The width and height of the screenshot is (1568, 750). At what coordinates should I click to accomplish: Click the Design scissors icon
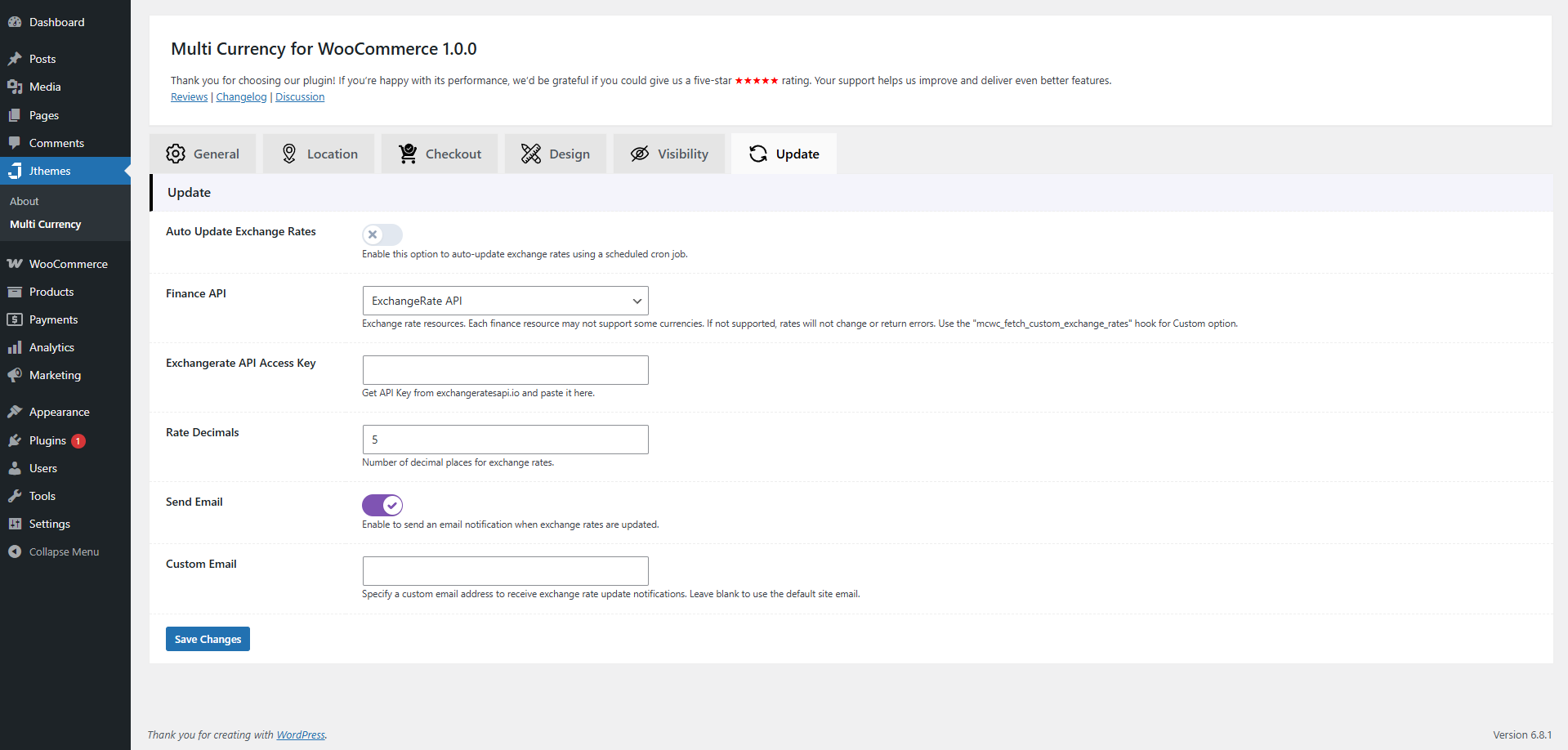[530, 153]
